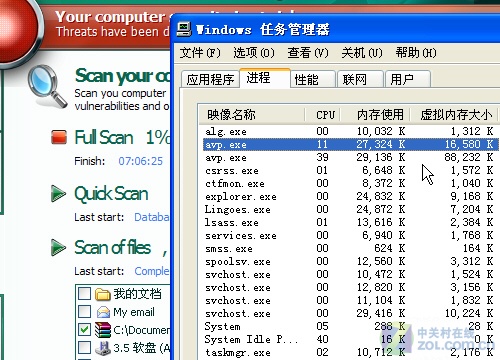Click the Comple… link under Scan of files
The width and height of the screenshot is (500, 360).
tap(152, 271)
